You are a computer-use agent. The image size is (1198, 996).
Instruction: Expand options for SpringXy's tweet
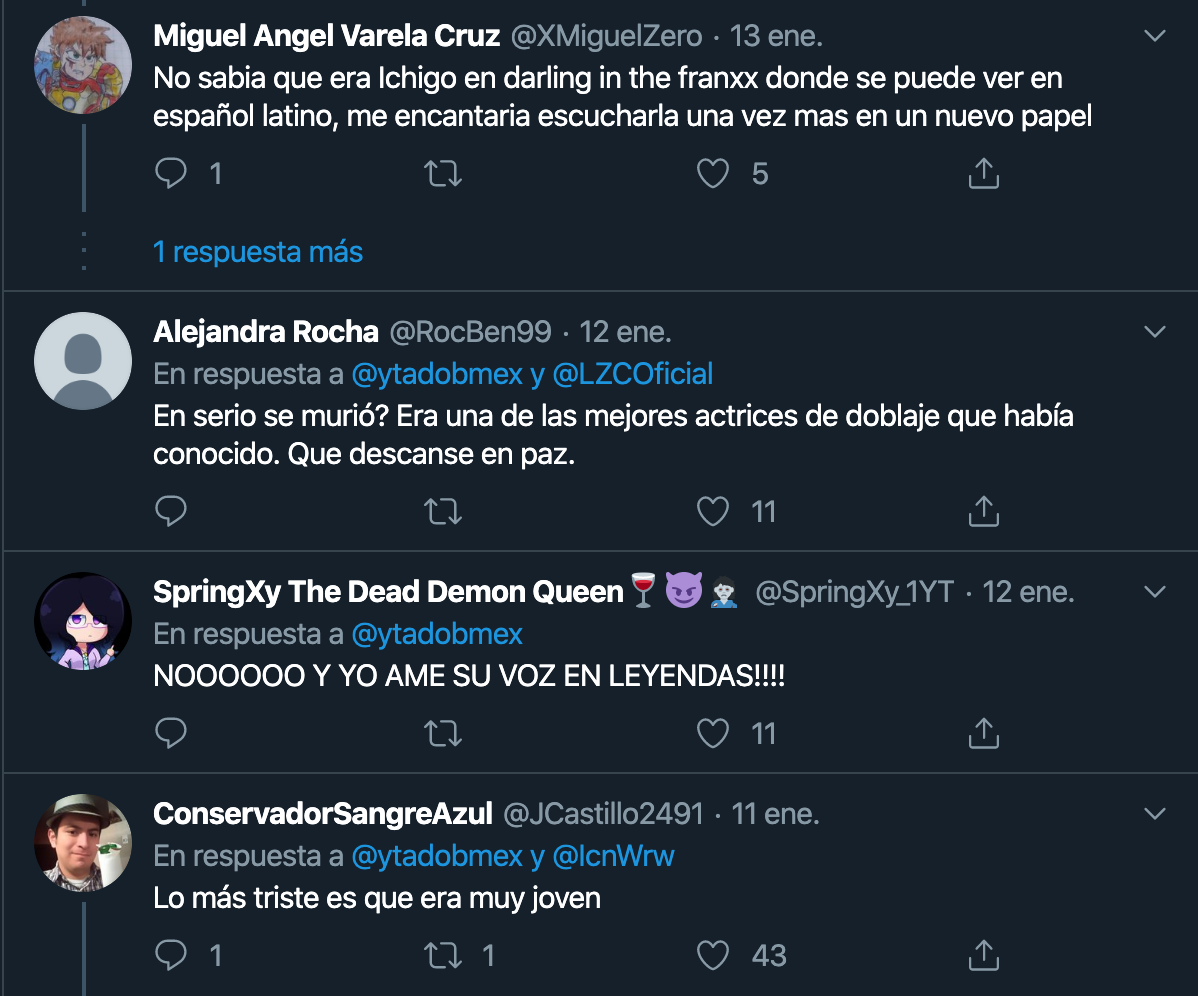(x=1154, y=591)
